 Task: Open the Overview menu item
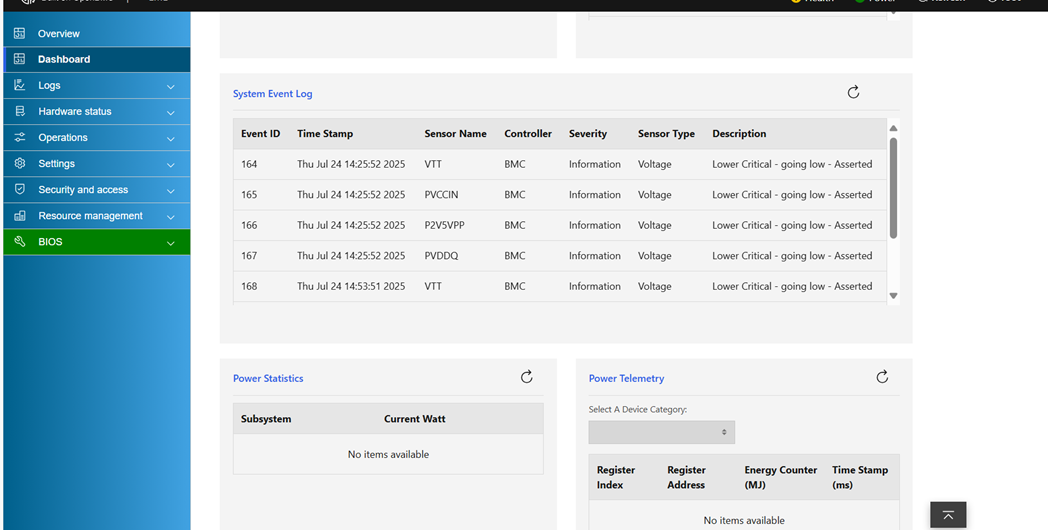(x=59, y=34)
